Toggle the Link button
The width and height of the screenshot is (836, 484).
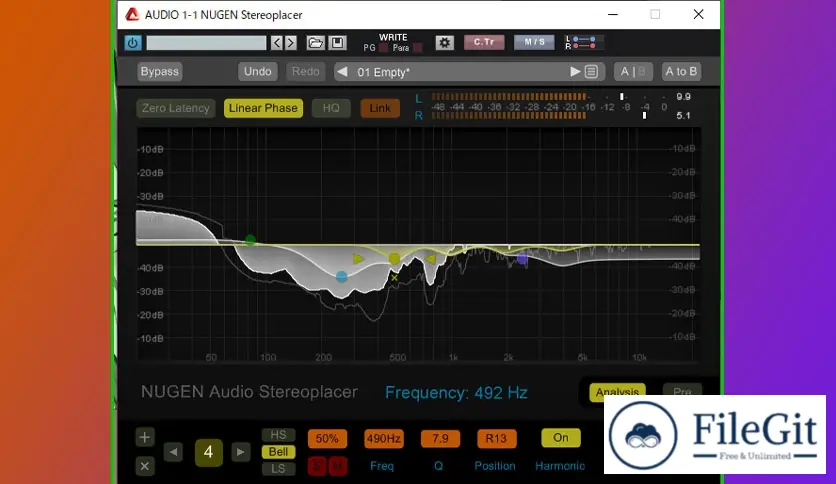click(380, 108)
